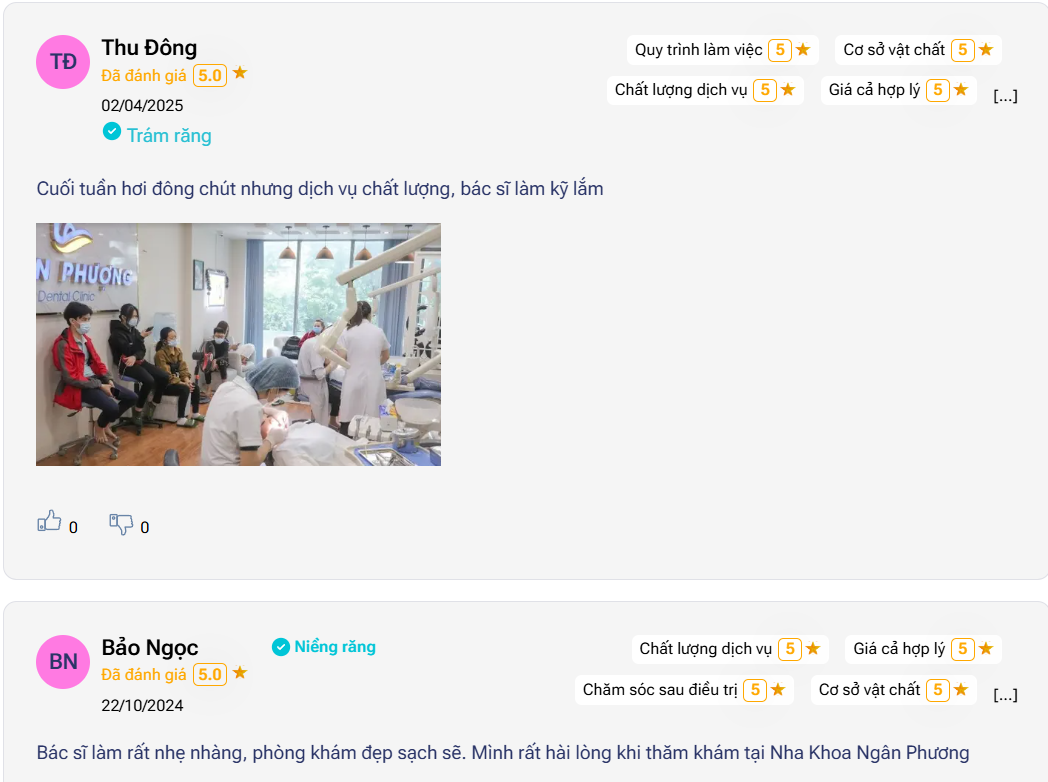Click the verified checkmark beside Niềng răng
1048x782 pixels.
pyautogui.click(x=281, y=647)
